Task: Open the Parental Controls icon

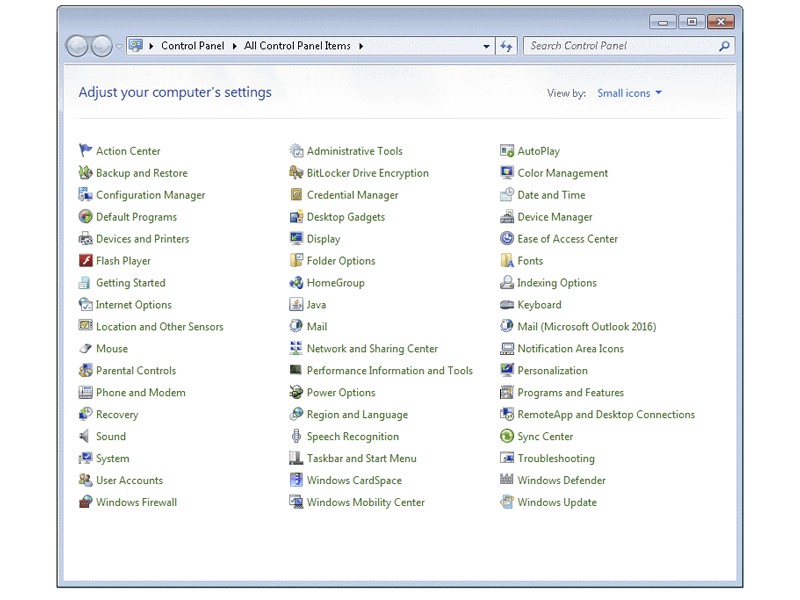Action: [85, 370]
